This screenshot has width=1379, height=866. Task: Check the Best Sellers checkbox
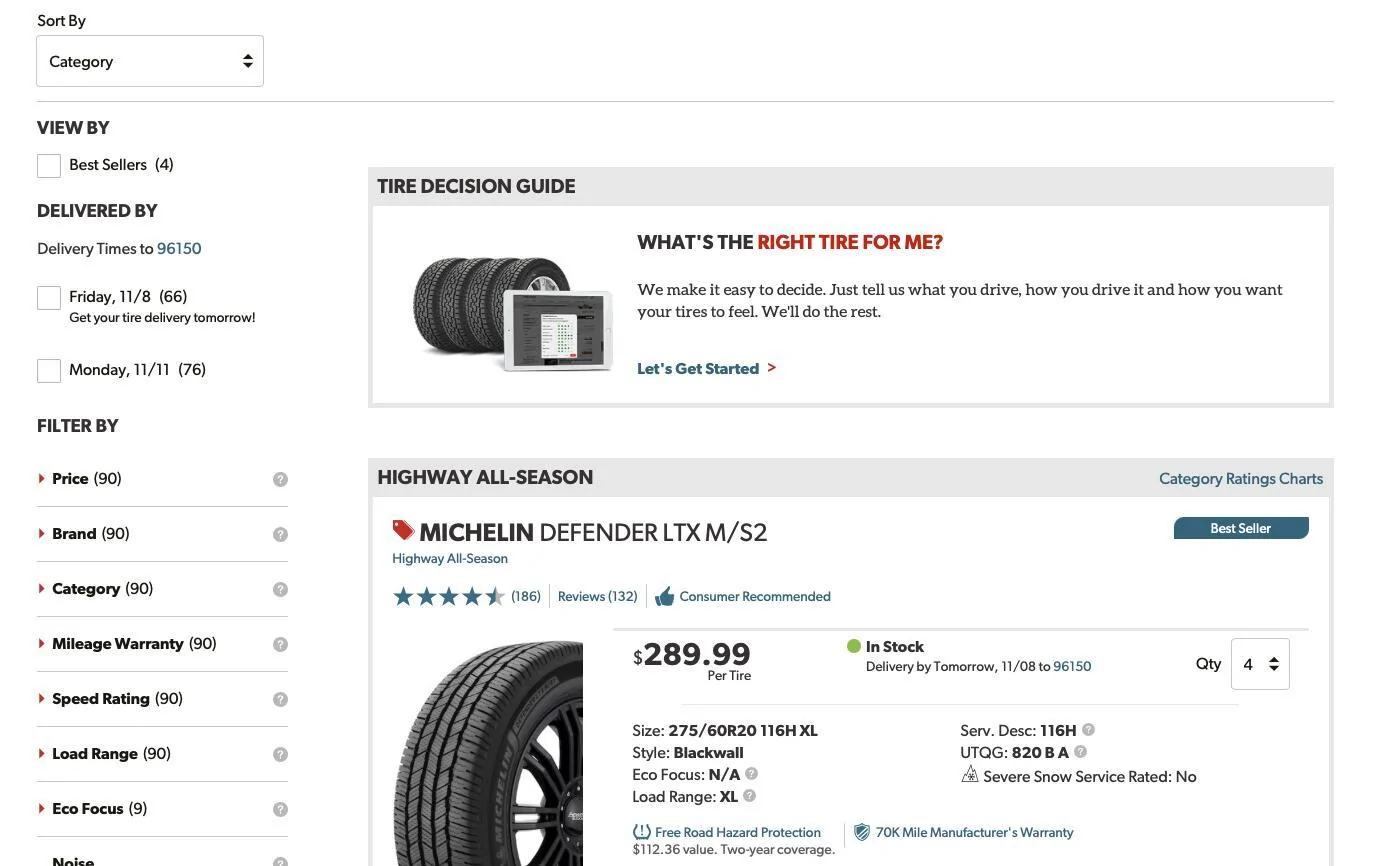coord(49,166)
